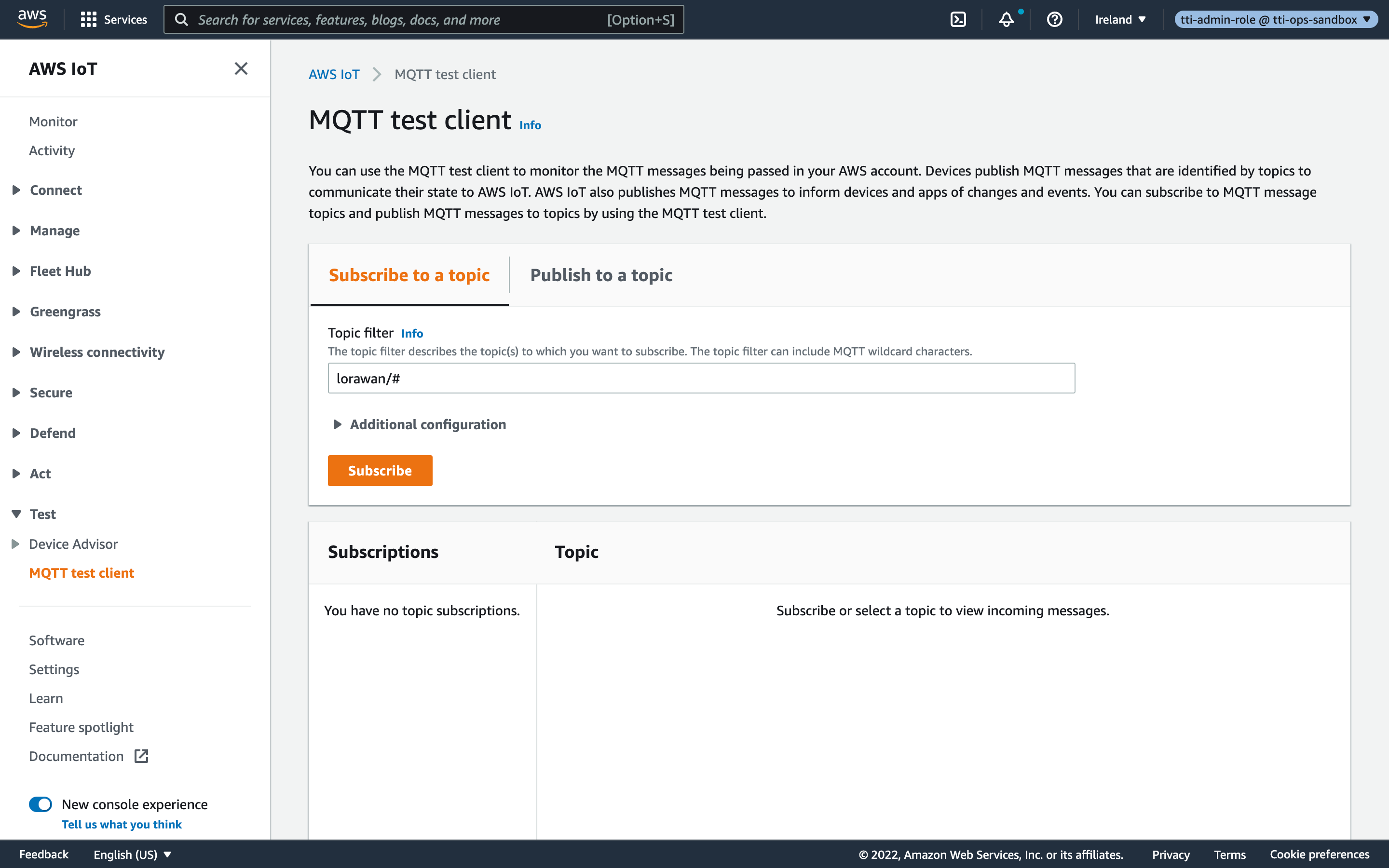Image resolution: width=1389 pixels, height=868 pixels.
Task: Select Subscribe to a topic tab
Action: tap(409, 275)
